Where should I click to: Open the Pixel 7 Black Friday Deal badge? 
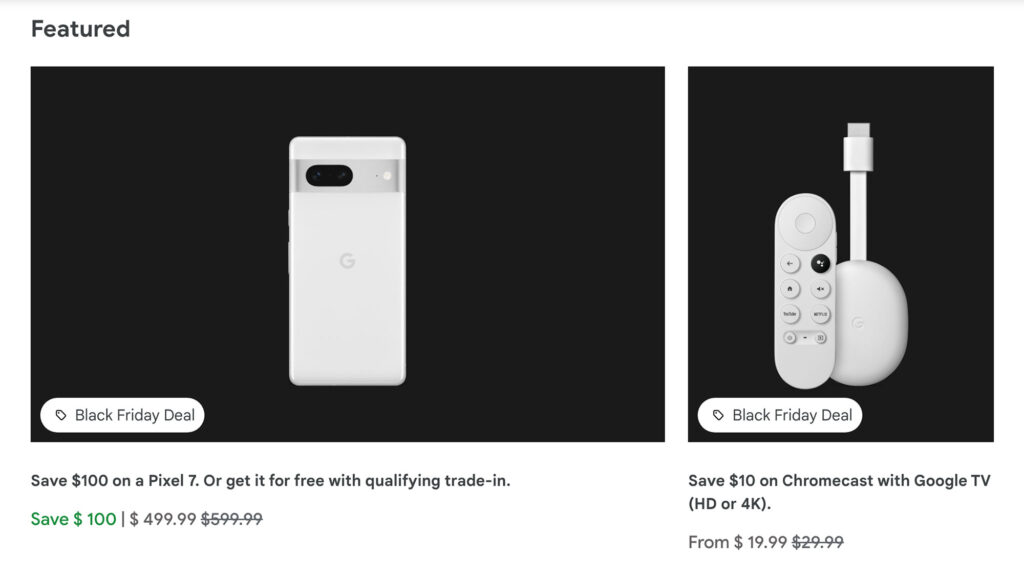(123, 415)
